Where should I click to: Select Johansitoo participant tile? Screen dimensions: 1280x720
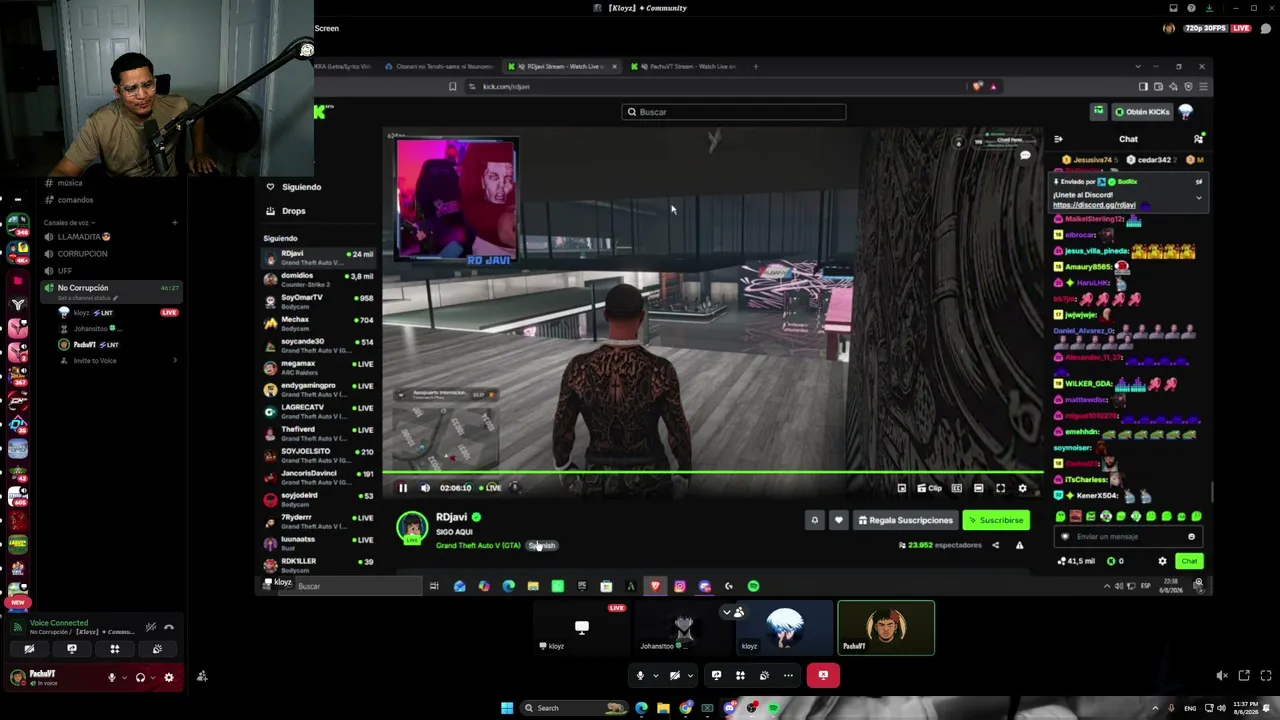click(684, 628)
